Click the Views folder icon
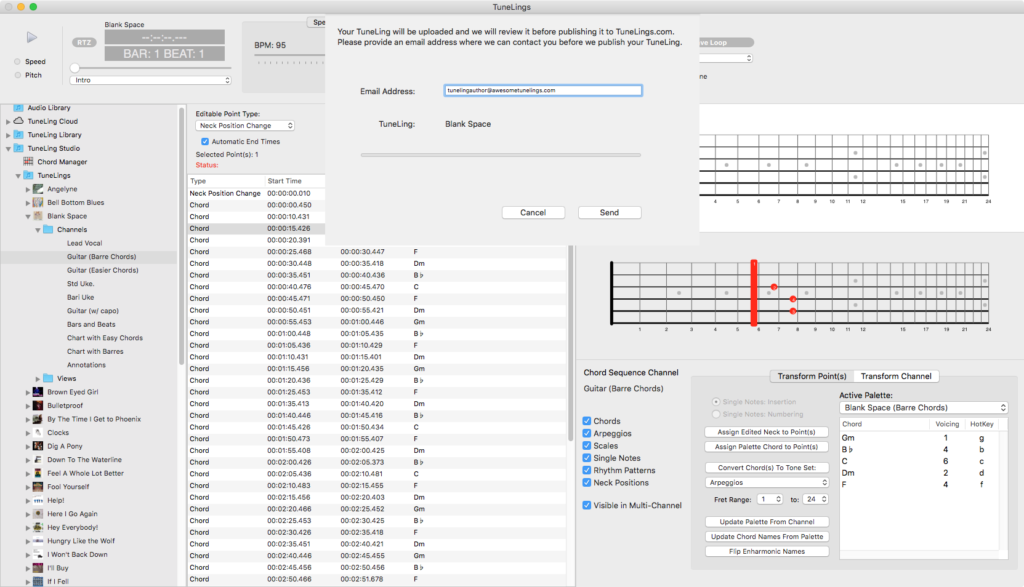Screen dimensions: 1024x587 coord(47,379)
